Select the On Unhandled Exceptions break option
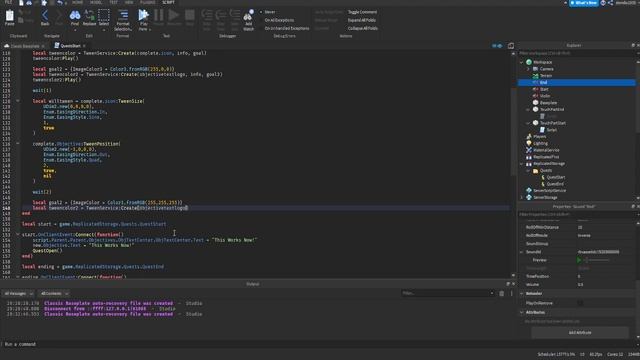Viewport: 640px width, 360px height. pos(286,28)
